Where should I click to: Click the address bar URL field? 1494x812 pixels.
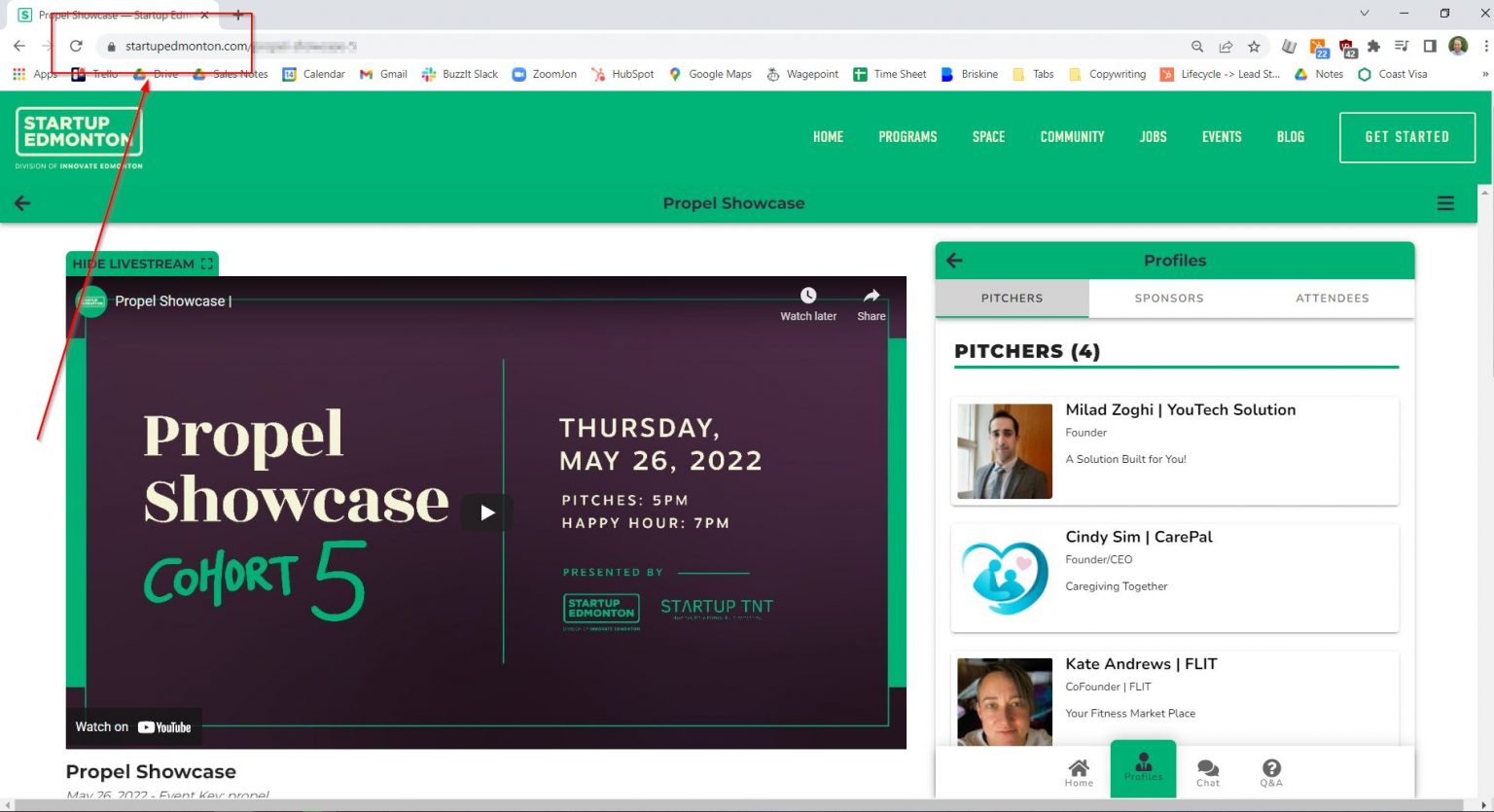pyautogui.click(x=642, y=46)
